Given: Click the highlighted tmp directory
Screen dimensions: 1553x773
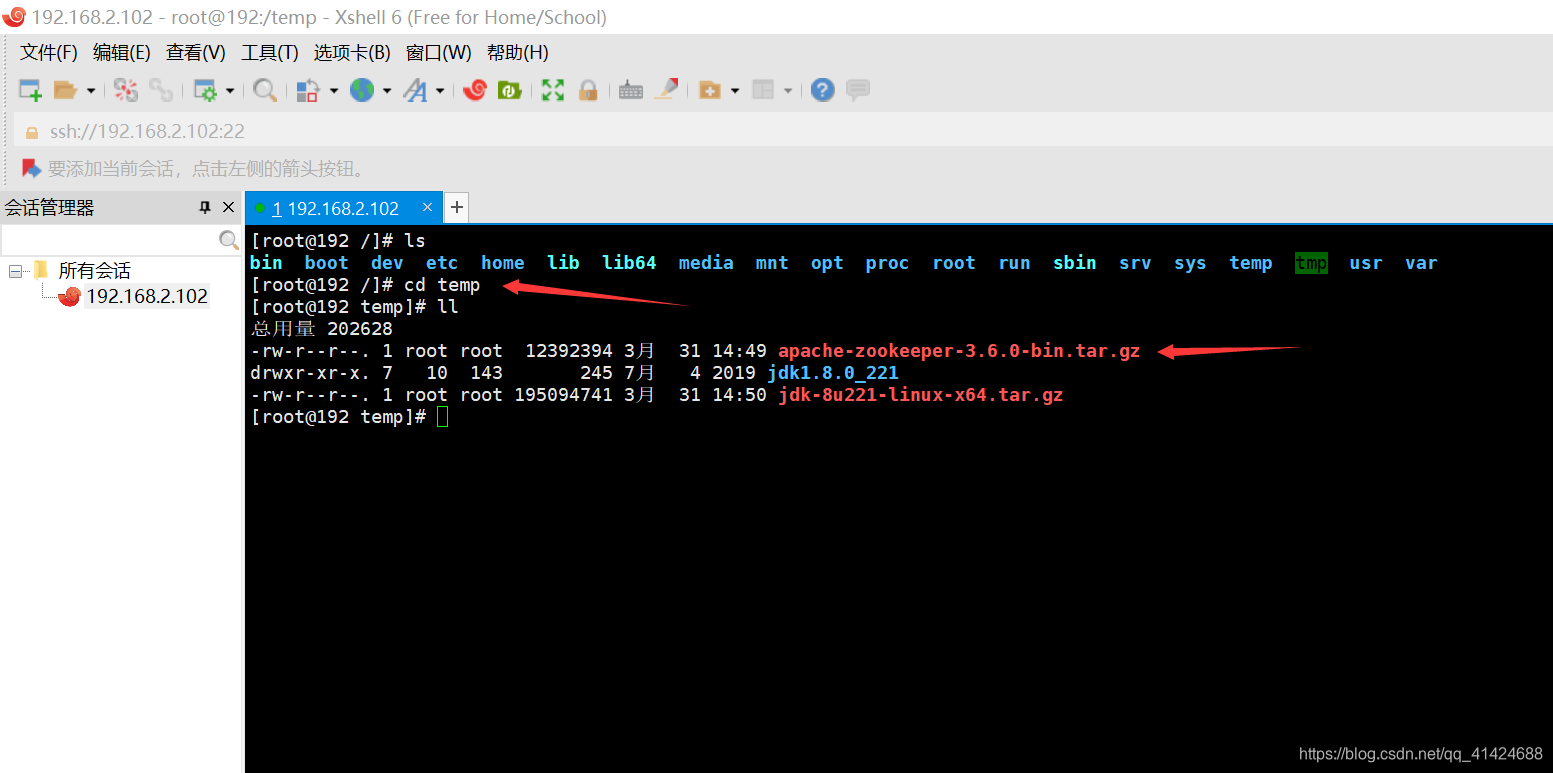Looking at the screenshot, I should (x=1311, y=263).
